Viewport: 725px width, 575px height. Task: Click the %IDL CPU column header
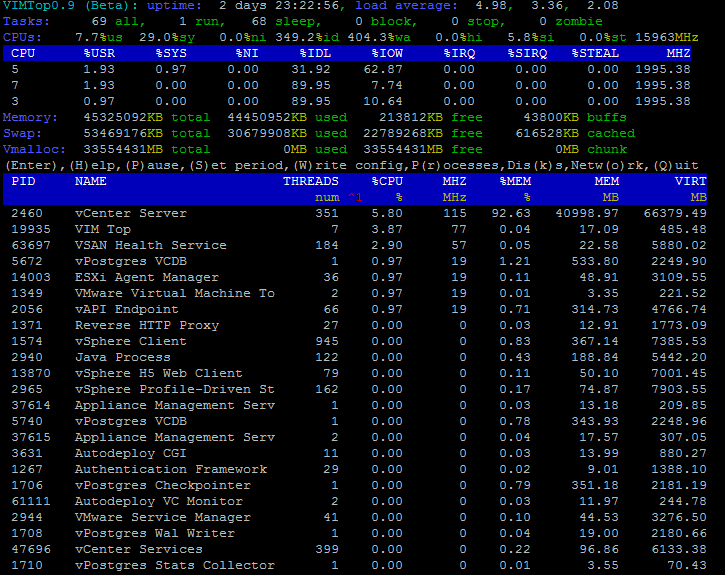point(315,54)
